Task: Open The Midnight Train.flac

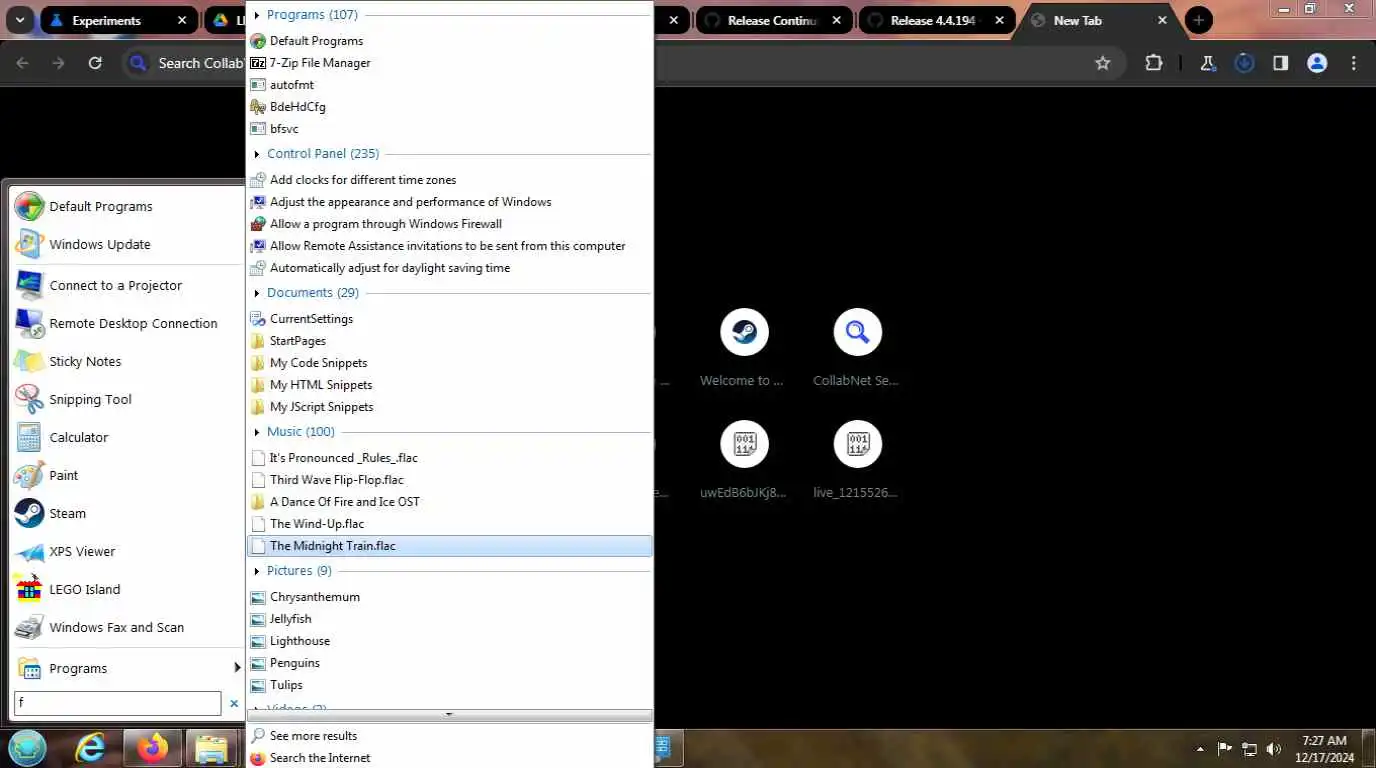Action: 449,546
